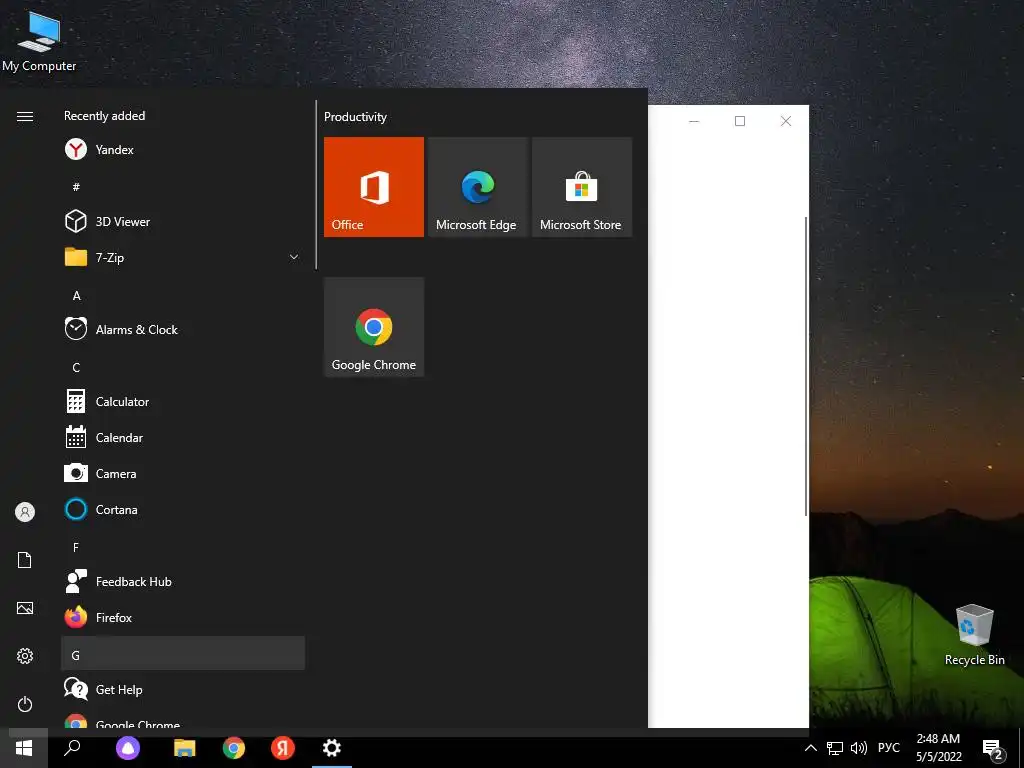Open the Microsoft Store tile

coord(582,187)
